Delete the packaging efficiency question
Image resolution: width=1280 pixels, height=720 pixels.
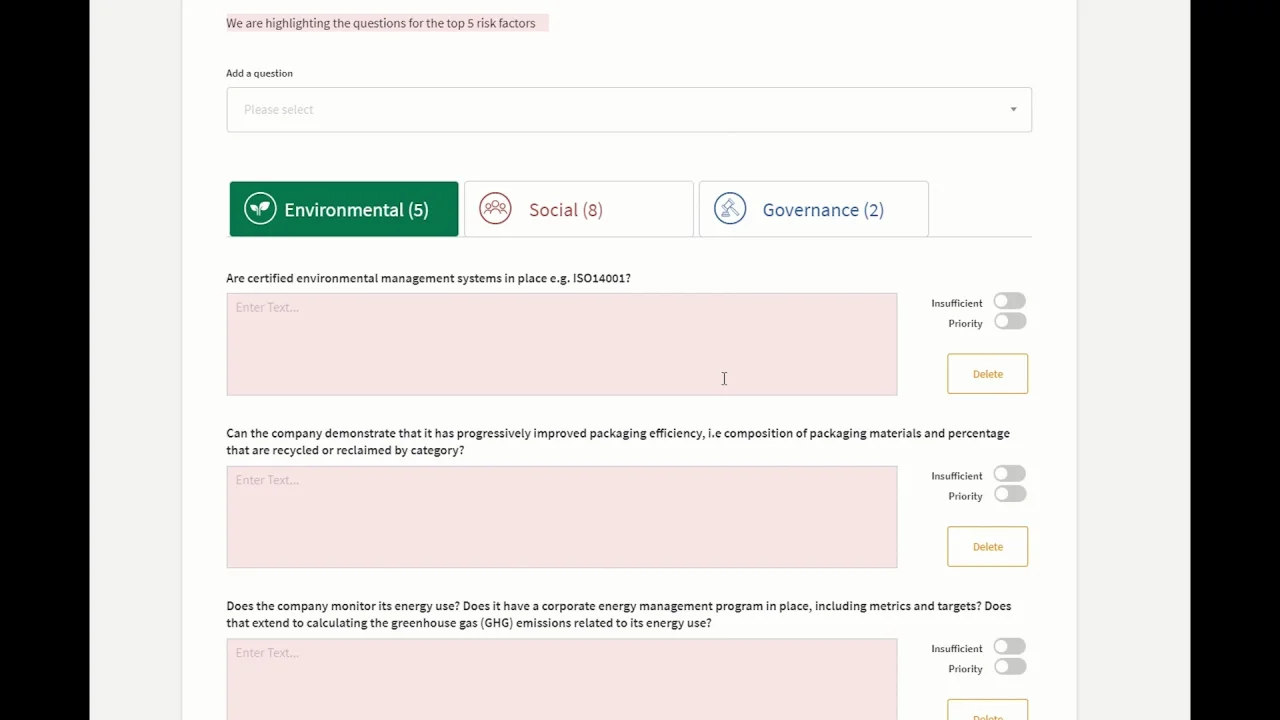[x=987, y=547]
